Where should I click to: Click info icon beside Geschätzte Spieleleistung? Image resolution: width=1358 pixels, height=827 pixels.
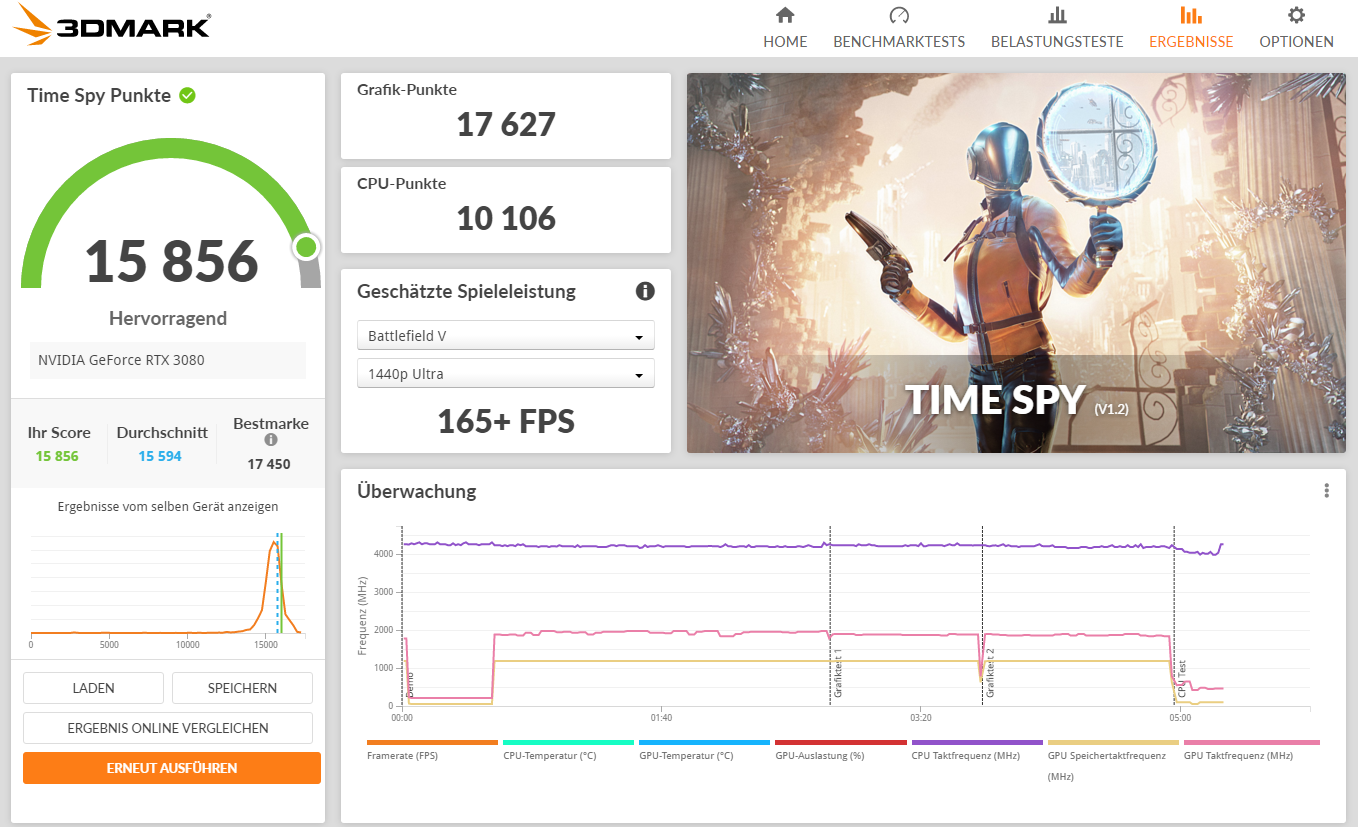[645, 291]
